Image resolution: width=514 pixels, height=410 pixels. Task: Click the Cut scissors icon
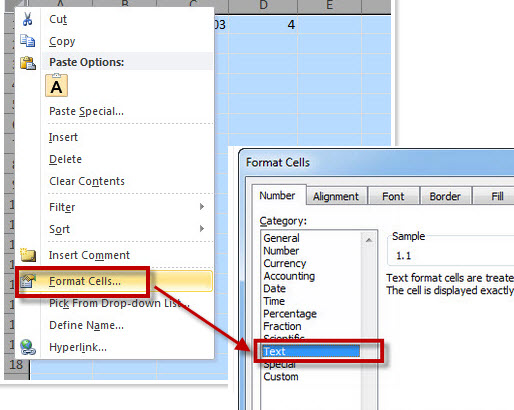coord(27,19)
